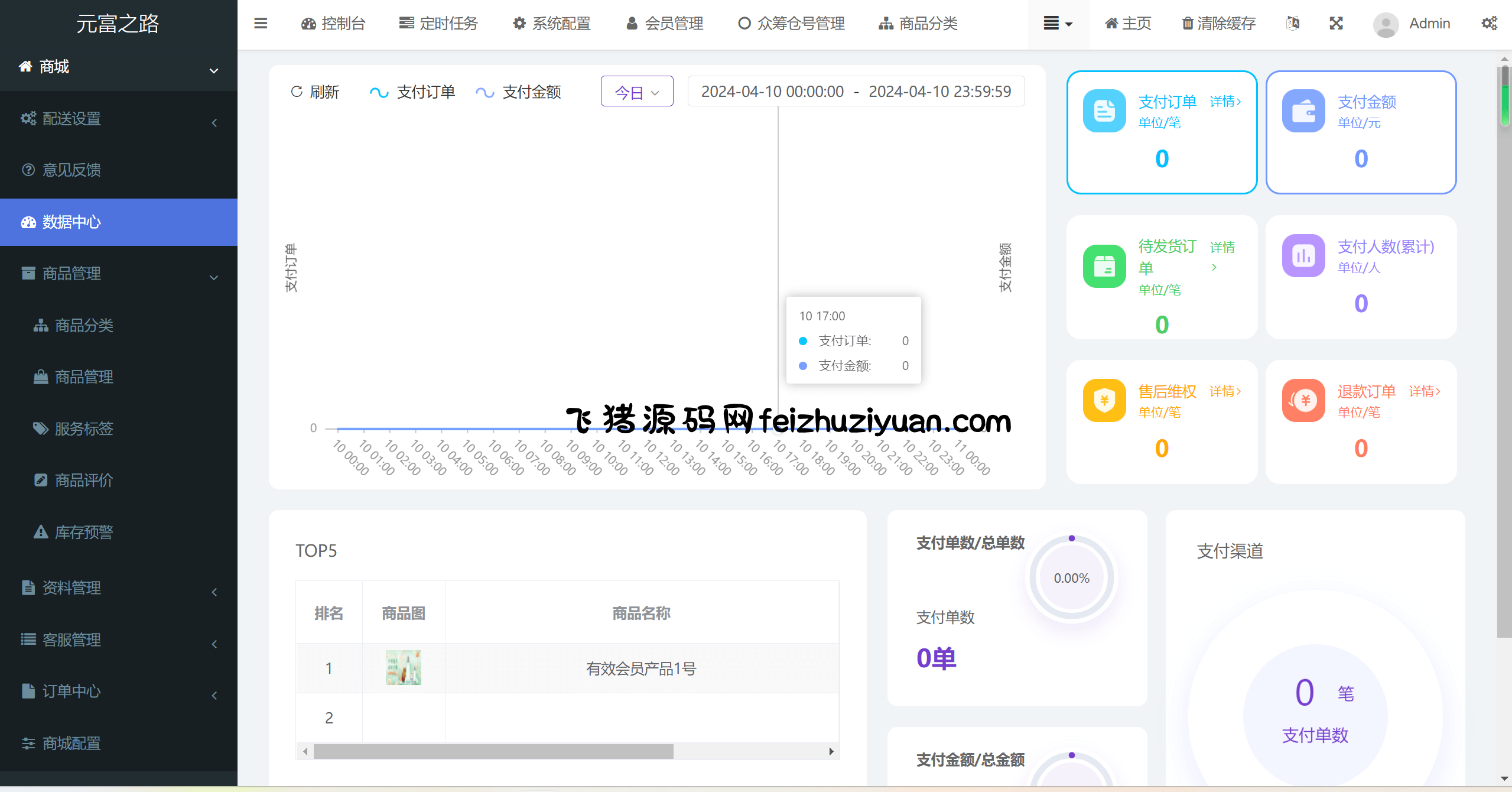Image resolution: width=1512 pixels, height=792 pixels.
Task: Switch to the 系统配置 top tab
Action: point(552,24)
